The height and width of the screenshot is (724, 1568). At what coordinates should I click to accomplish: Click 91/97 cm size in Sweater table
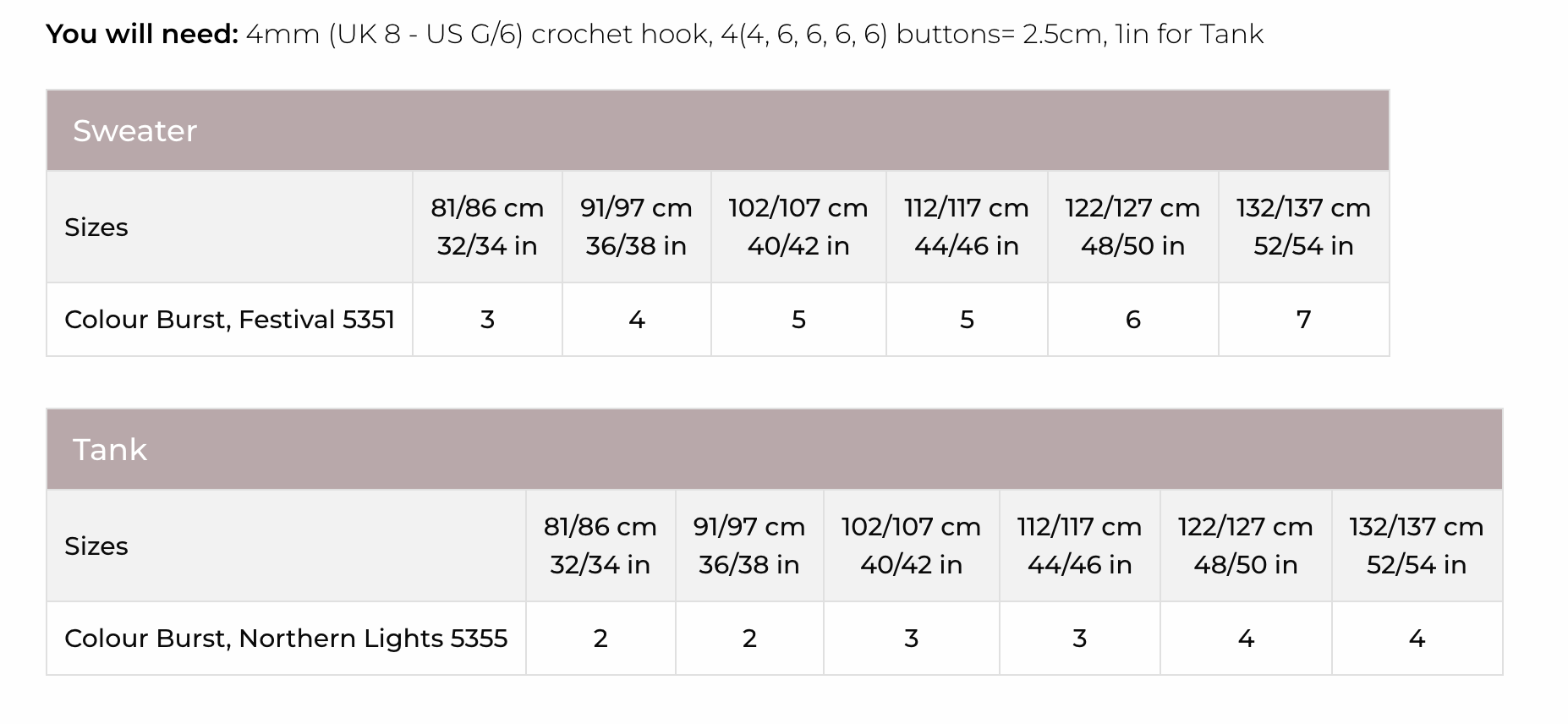click(636, 227)
